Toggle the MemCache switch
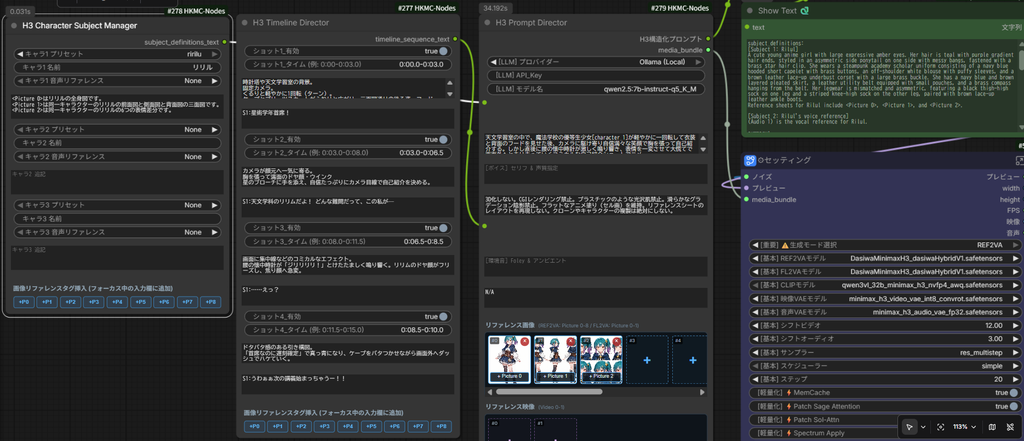The width and height of the screenshot is (1024, 441). (x=1013, y=393)
